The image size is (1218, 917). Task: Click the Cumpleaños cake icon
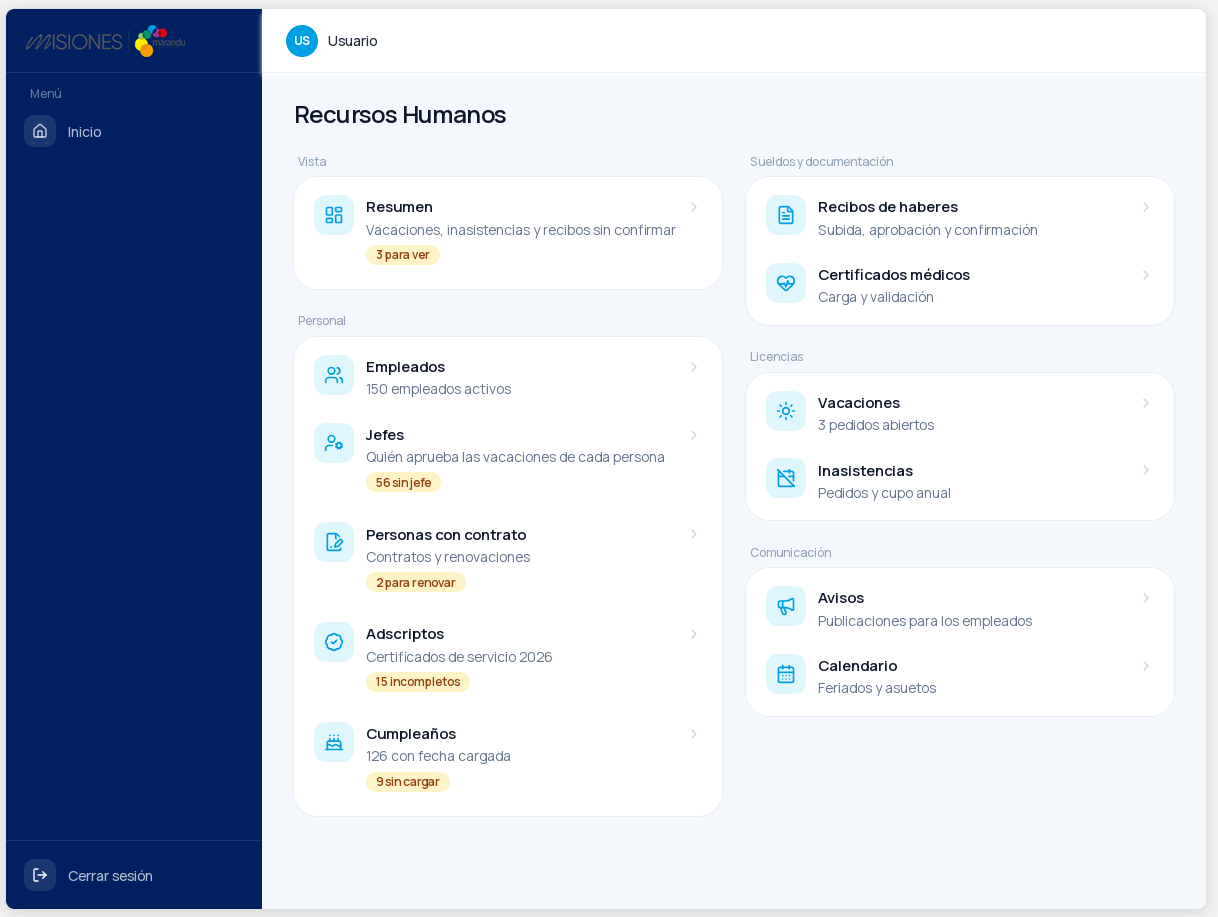pyautogui.click(x=334, y=742)
